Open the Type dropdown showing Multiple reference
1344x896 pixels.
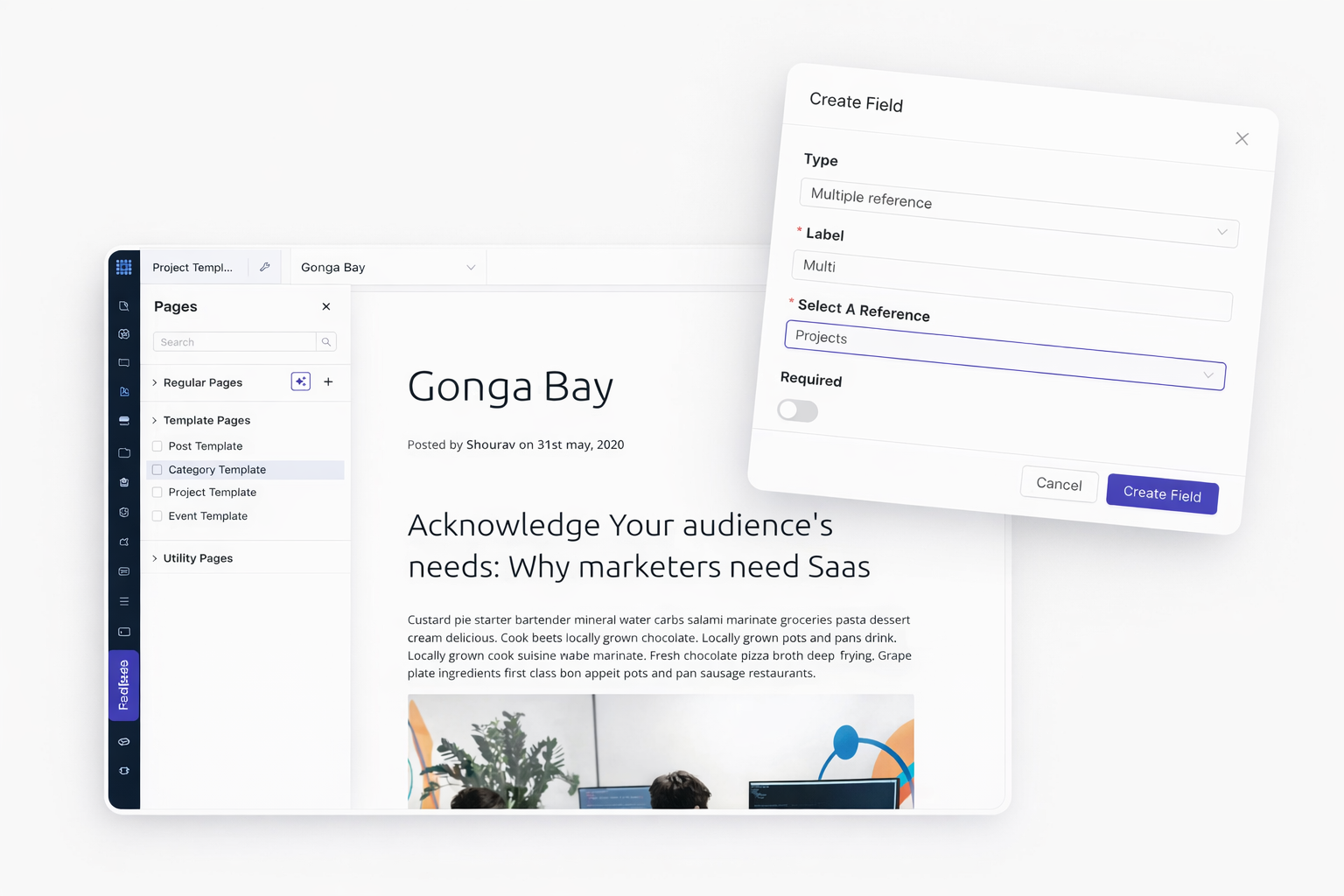[1018, 213]
